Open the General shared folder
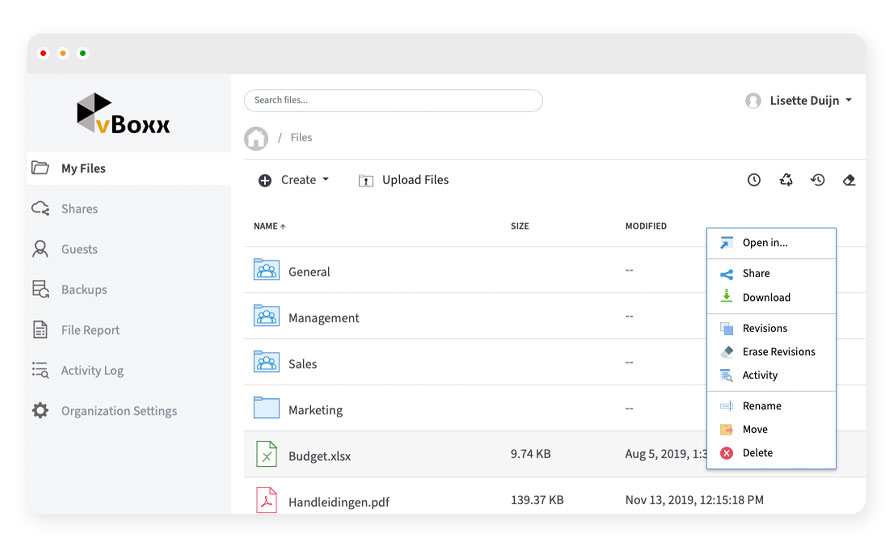This screenshot has width=895, height=542. point(309,271)
